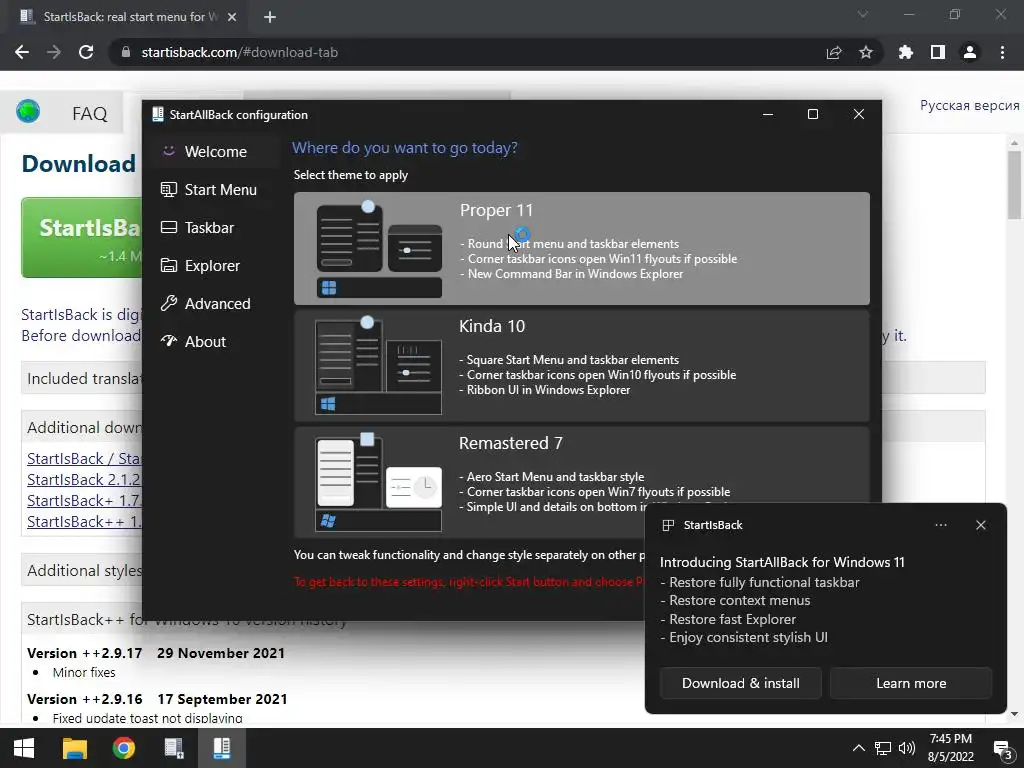Open a new browser tab
This screenshot has height=768, width=1024.
[270, 17]
